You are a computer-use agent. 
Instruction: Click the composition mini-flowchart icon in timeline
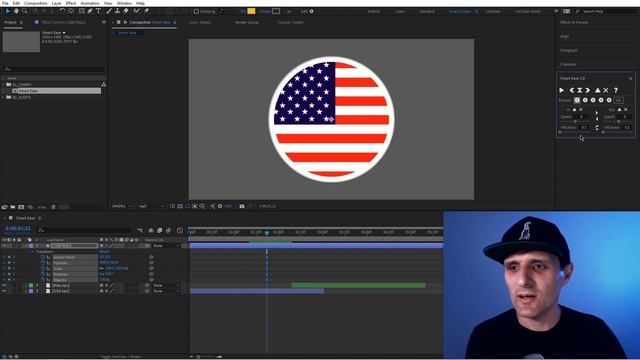tap(140, 231)
